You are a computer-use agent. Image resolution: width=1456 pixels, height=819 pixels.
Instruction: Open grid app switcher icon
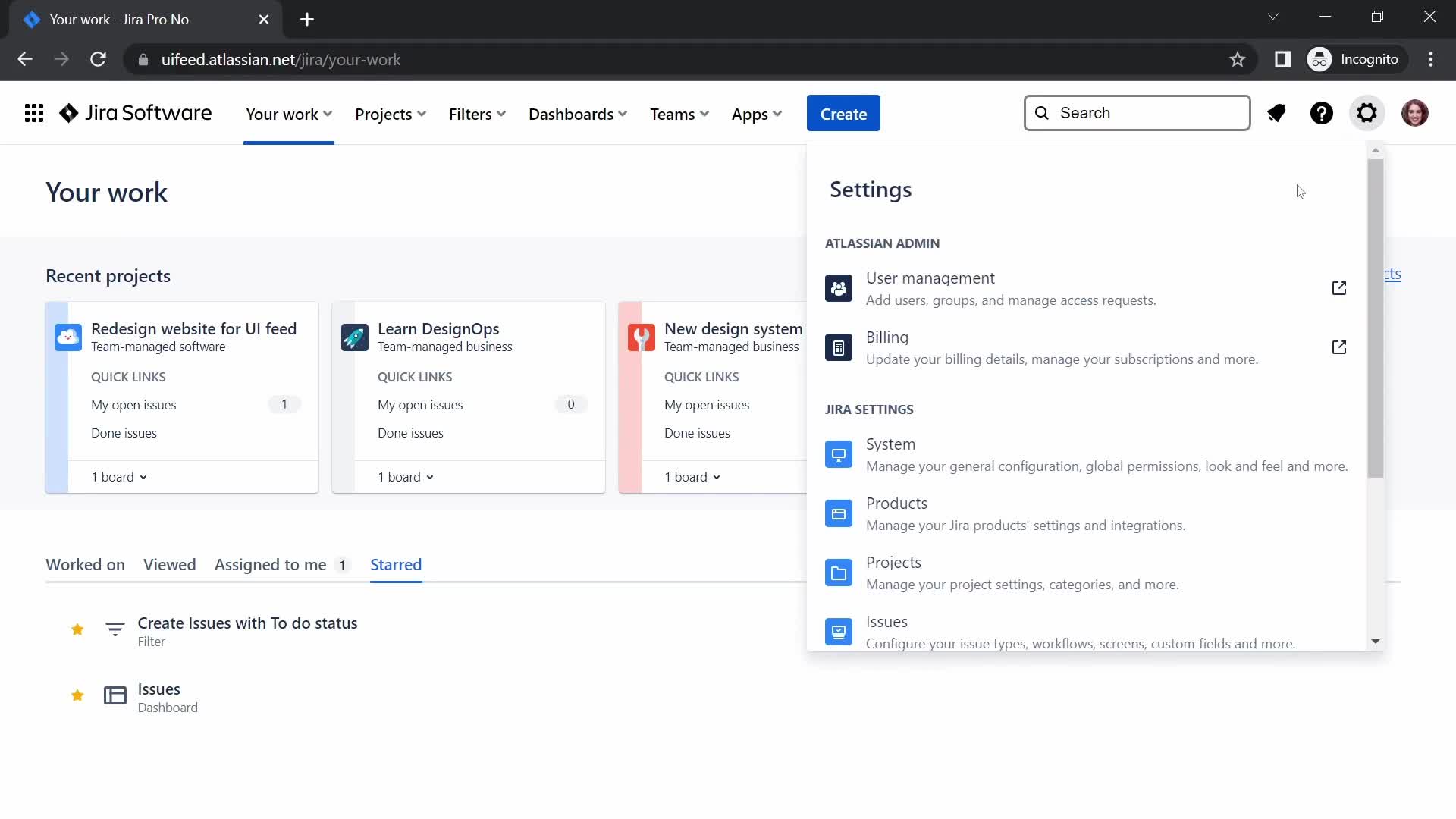[x=33, y=113]
